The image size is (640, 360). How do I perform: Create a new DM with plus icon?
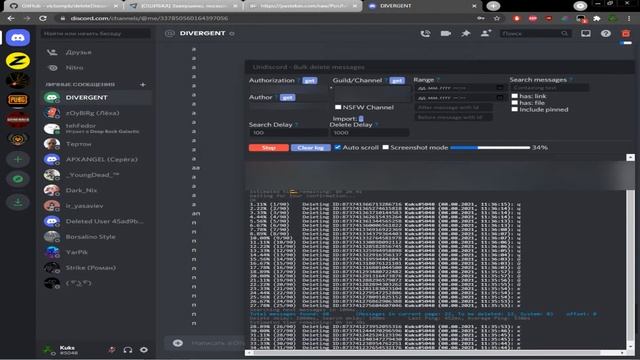pos(143,84)
